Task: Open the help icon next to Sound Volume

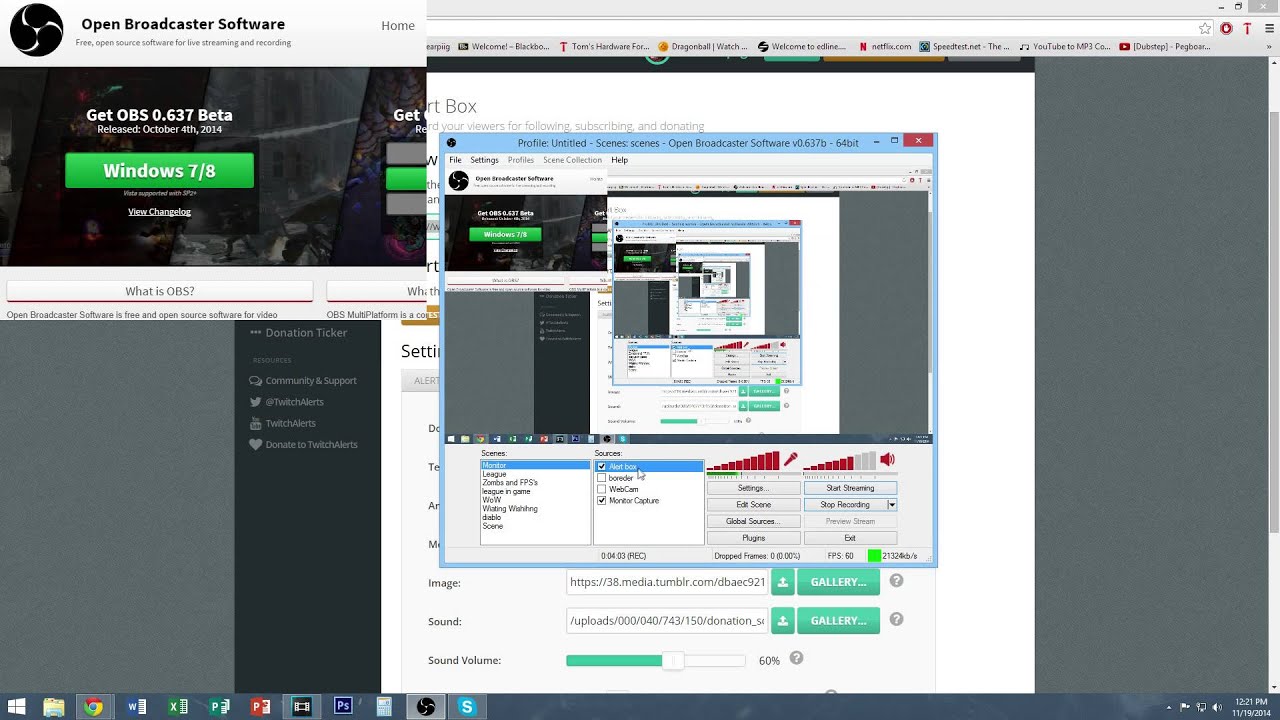Action: click(796, 658)
